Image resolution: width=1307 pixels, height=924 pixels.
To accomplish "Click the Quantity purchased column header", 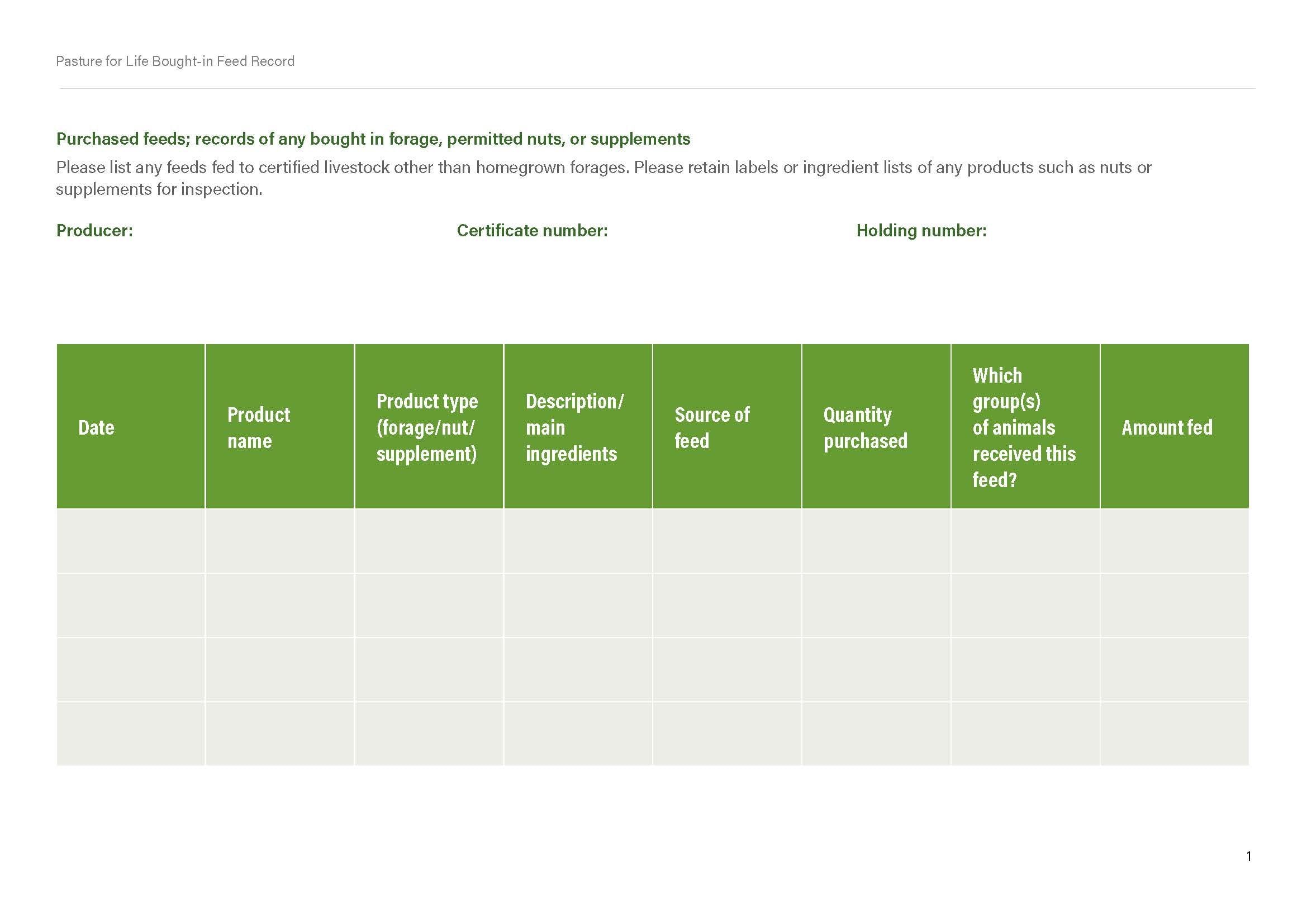I will pyautogui.click(x=864, y=427).
